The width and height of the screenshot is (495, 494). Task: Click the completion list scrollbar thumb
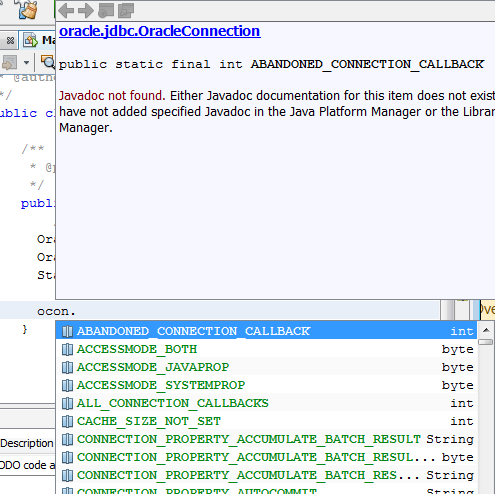[486, 342]
